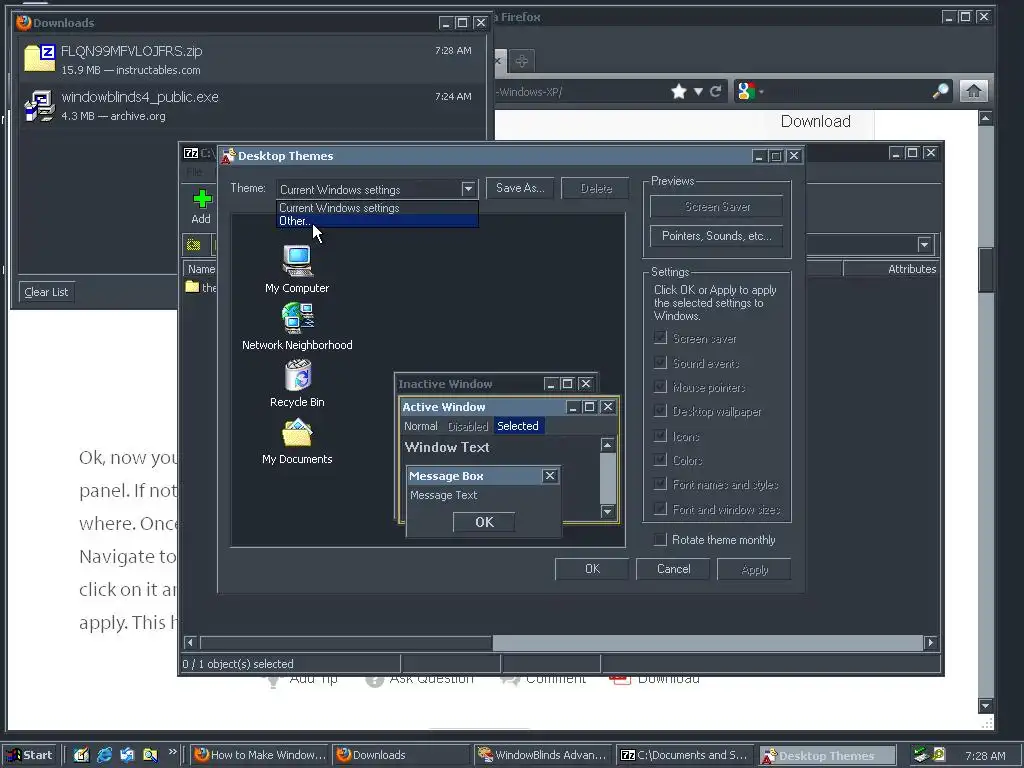Click preview window scrollbar down arrow
The height and width of the screenshot is (768, 1024).
[x=607, y=511]
